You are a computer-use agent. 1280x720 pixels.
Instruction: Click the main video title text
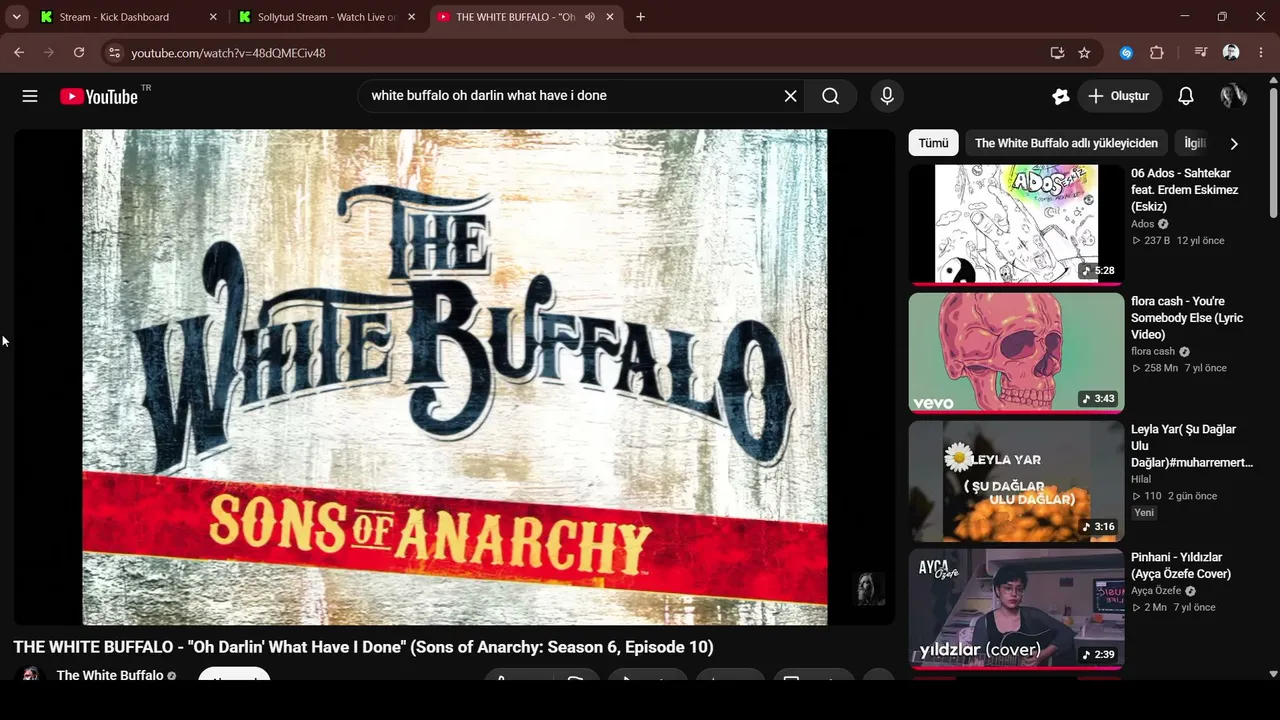point(363,647)
